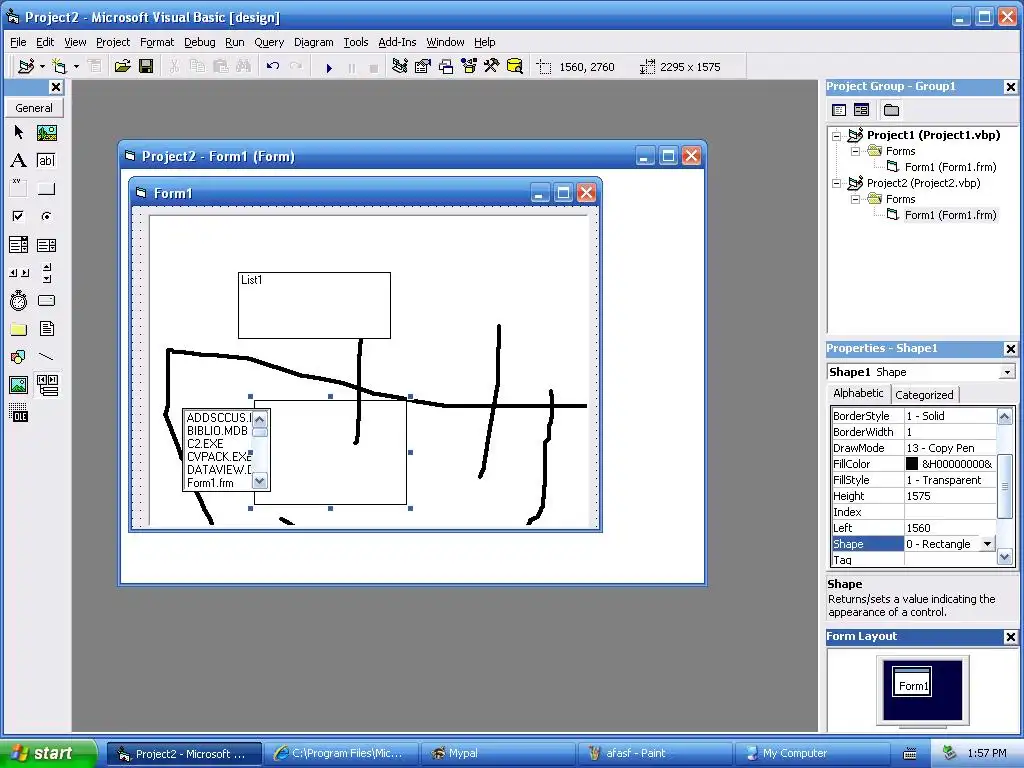1024x768 pixels.
Task: Select the CheckBox tool in the toolbox
Action: [x=18, y=216]
